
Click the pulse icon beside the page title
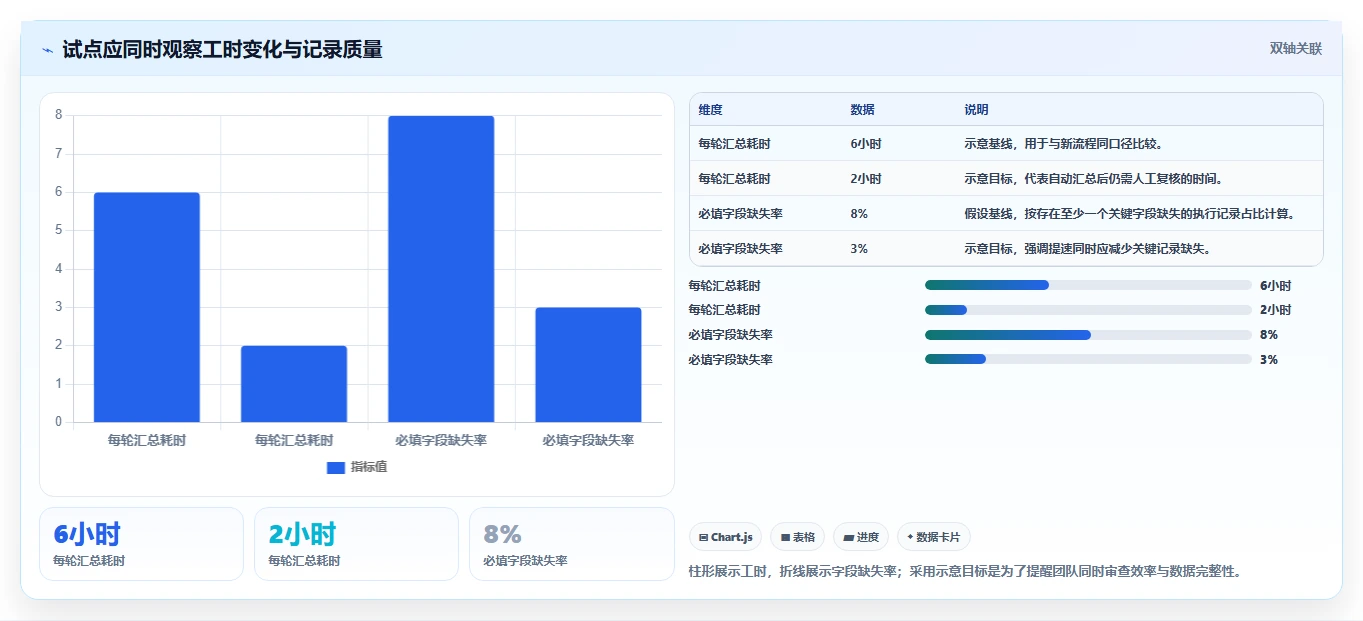(x=47, y=50)
